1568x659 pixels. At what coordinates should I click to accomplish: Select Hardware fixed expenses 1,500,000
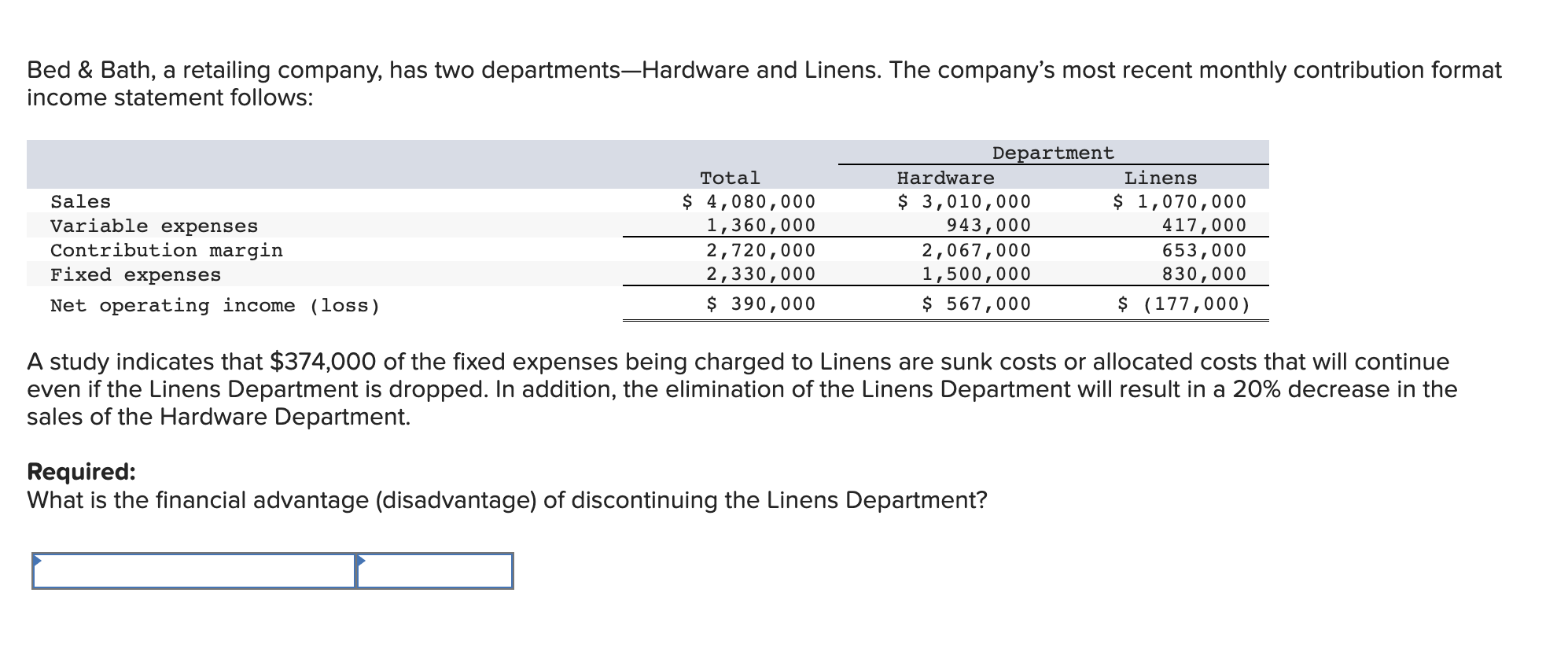tap(976, 274)
